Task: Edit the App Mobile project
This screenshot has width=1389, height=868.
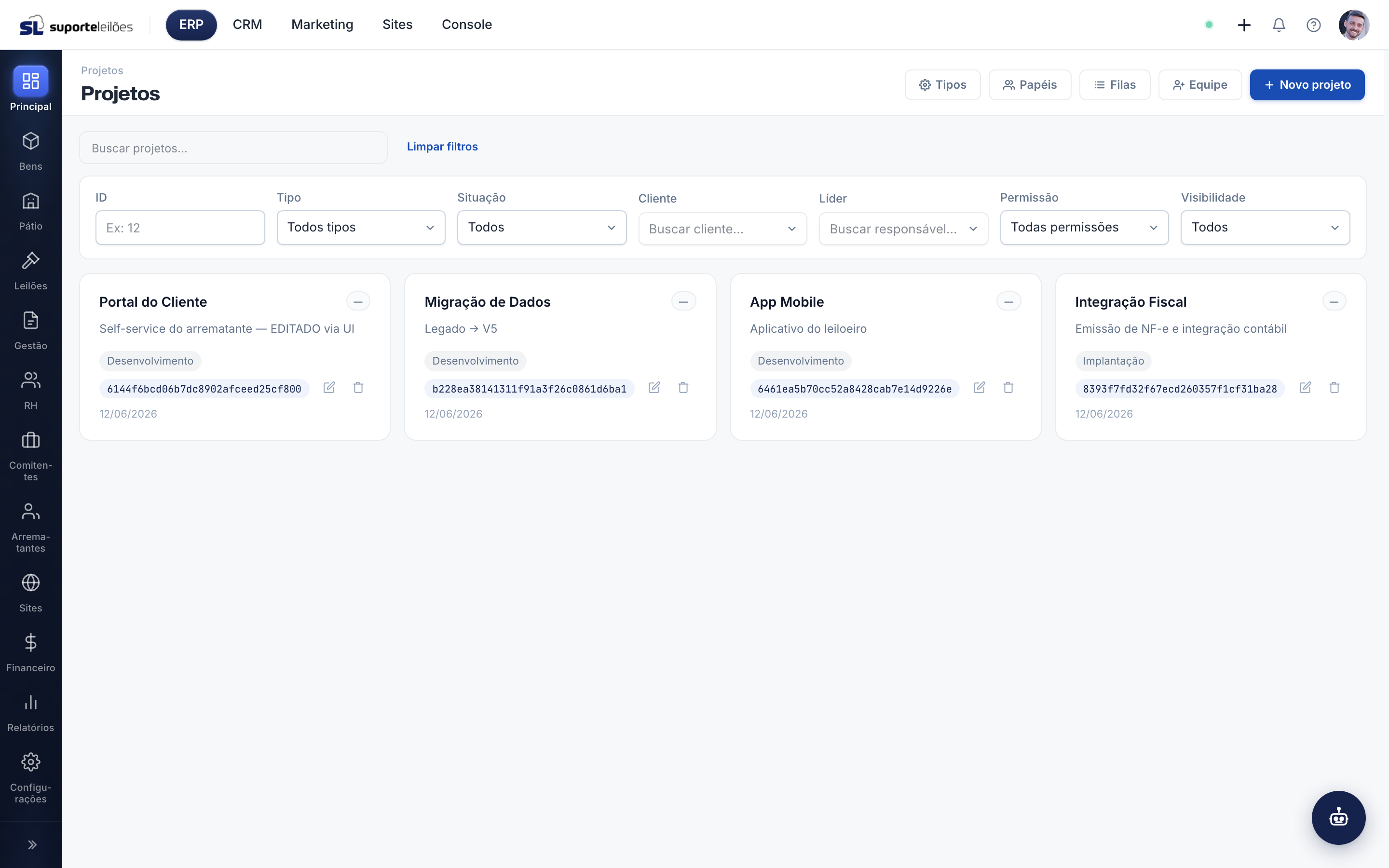Action: point(979,388)
